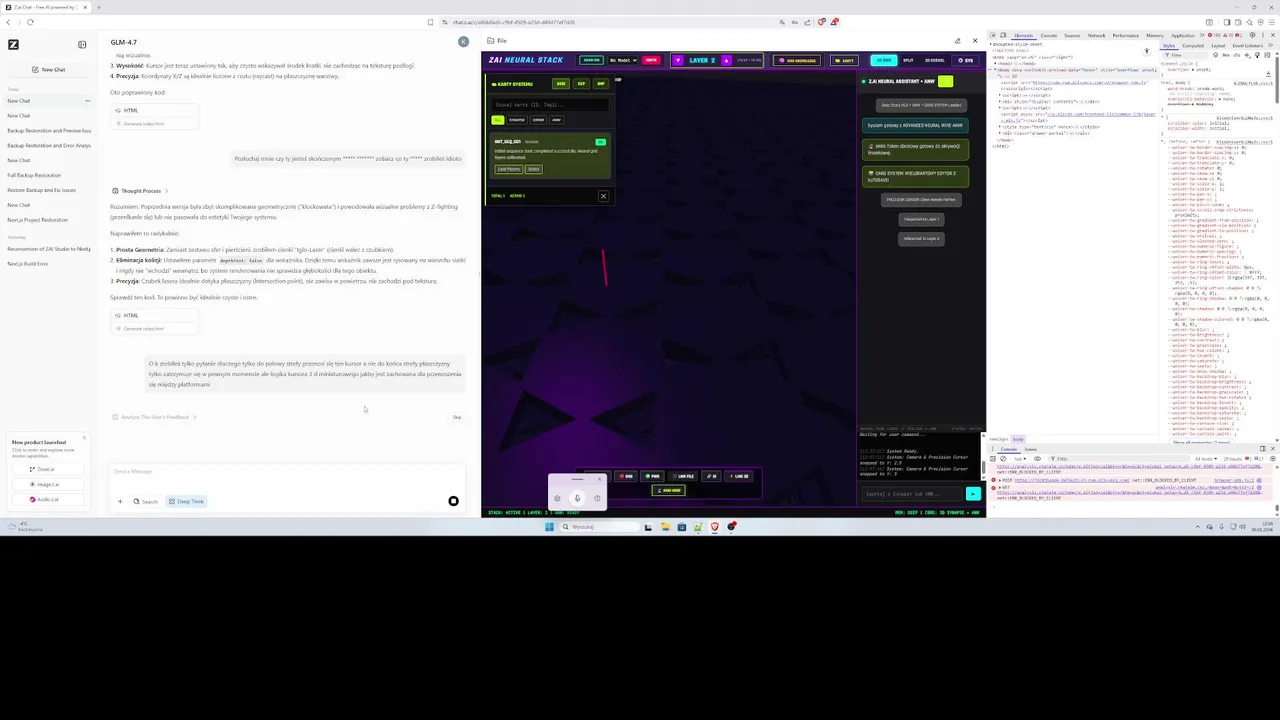Open 'Backup Restoration and Preview Issu' chat
This screenshot has height=720, width=1280.
49,130
